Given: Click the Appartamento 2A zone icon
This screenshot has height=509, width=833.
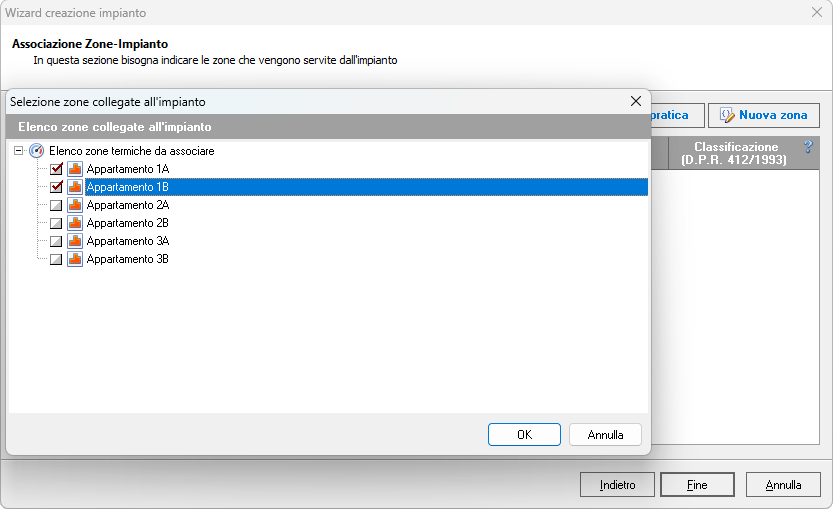Looking at the screenshot, I should pyautogui.click(x=75, y=205).
